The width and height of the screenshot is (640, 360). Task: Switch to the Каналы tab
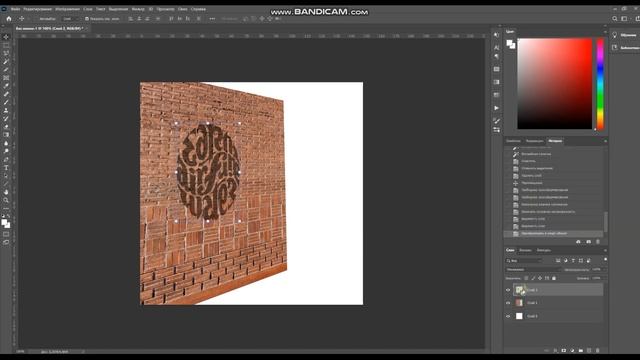point(525,250)
